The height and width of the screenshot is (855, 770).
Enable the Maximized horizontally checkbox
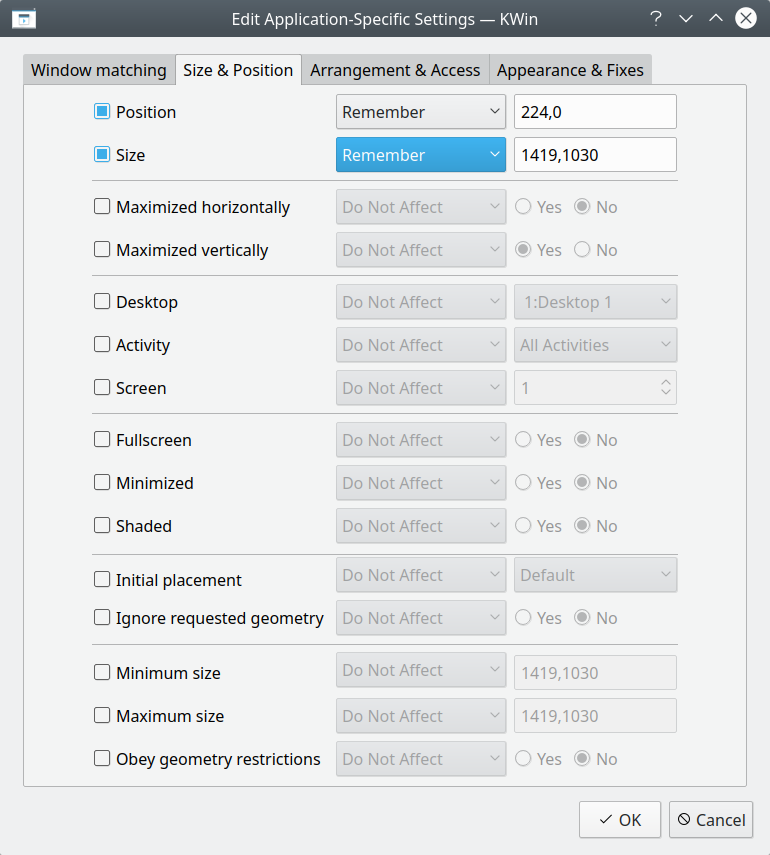101,206
